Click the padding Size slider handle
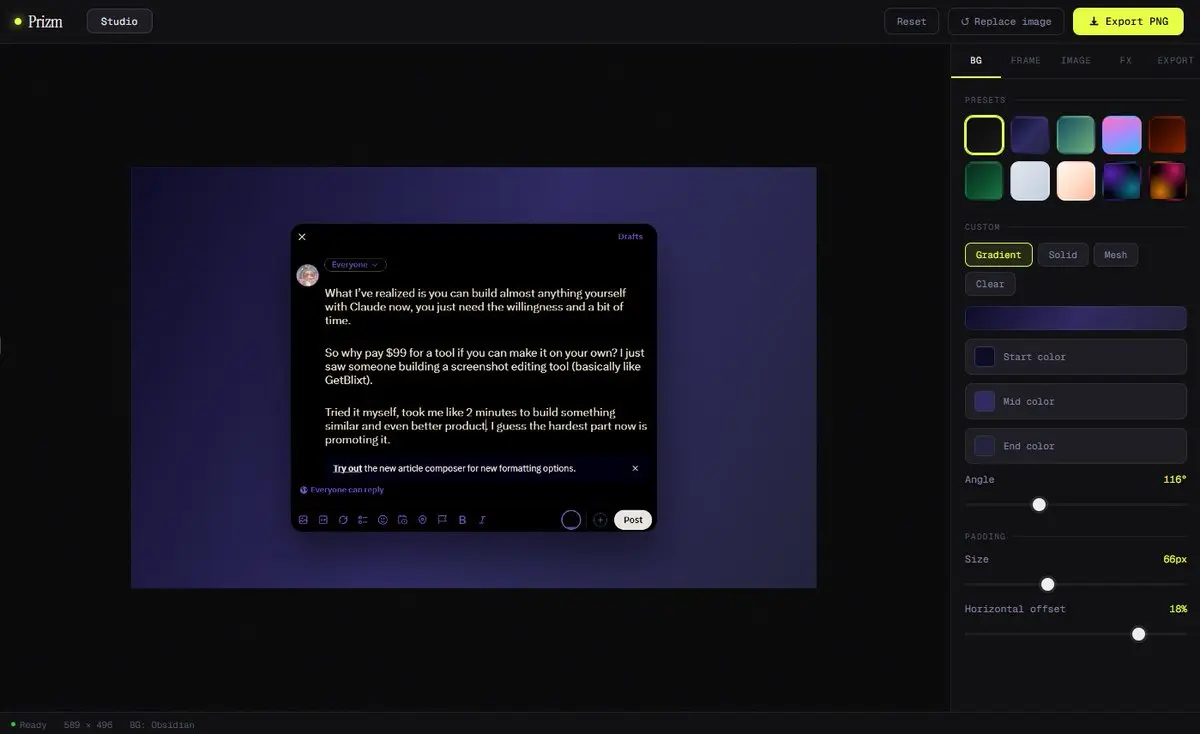 coord(1048,585)
